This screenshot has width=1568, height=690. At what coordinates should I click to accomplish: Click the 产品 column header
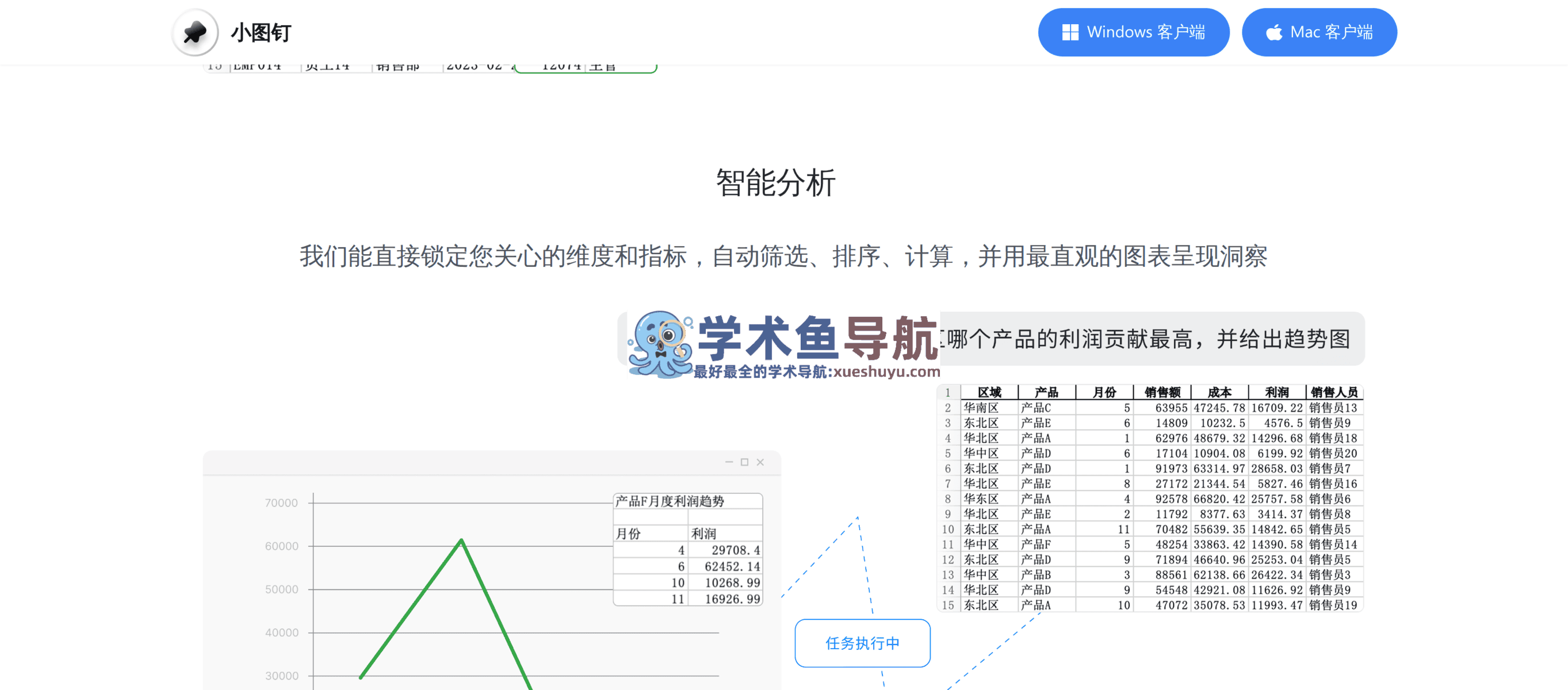coord(1046,393)
